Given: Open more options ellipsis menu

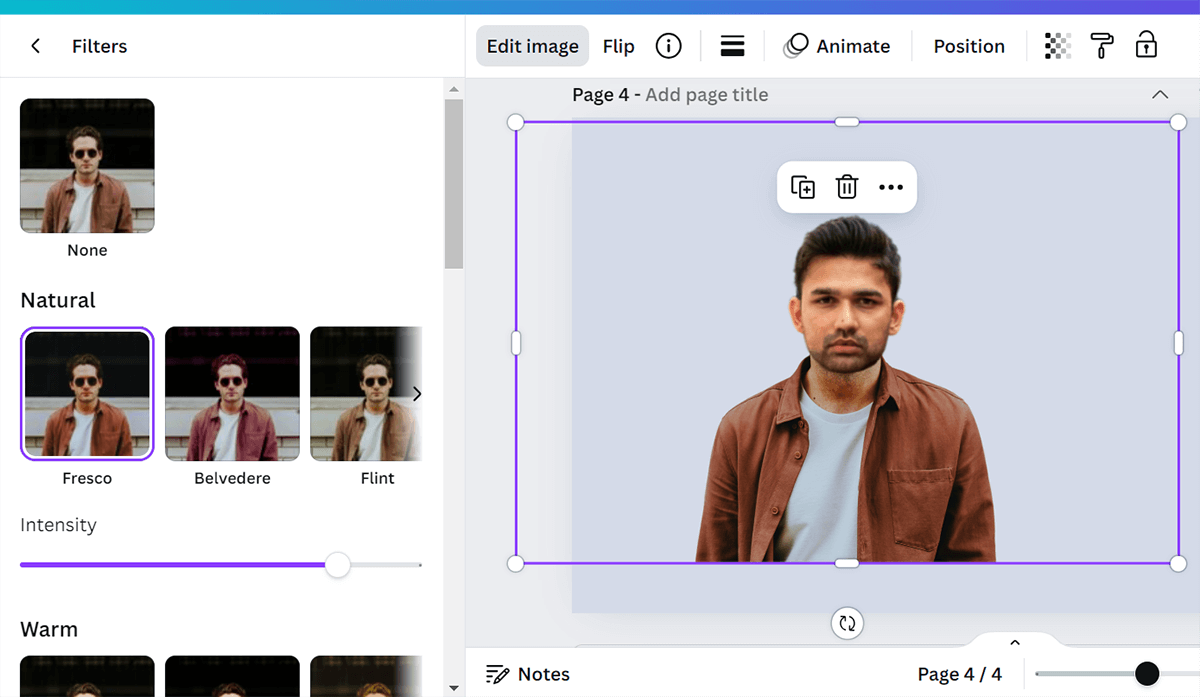Looking at the screenshot, I should pyautogui.click(x=890, y=187).
